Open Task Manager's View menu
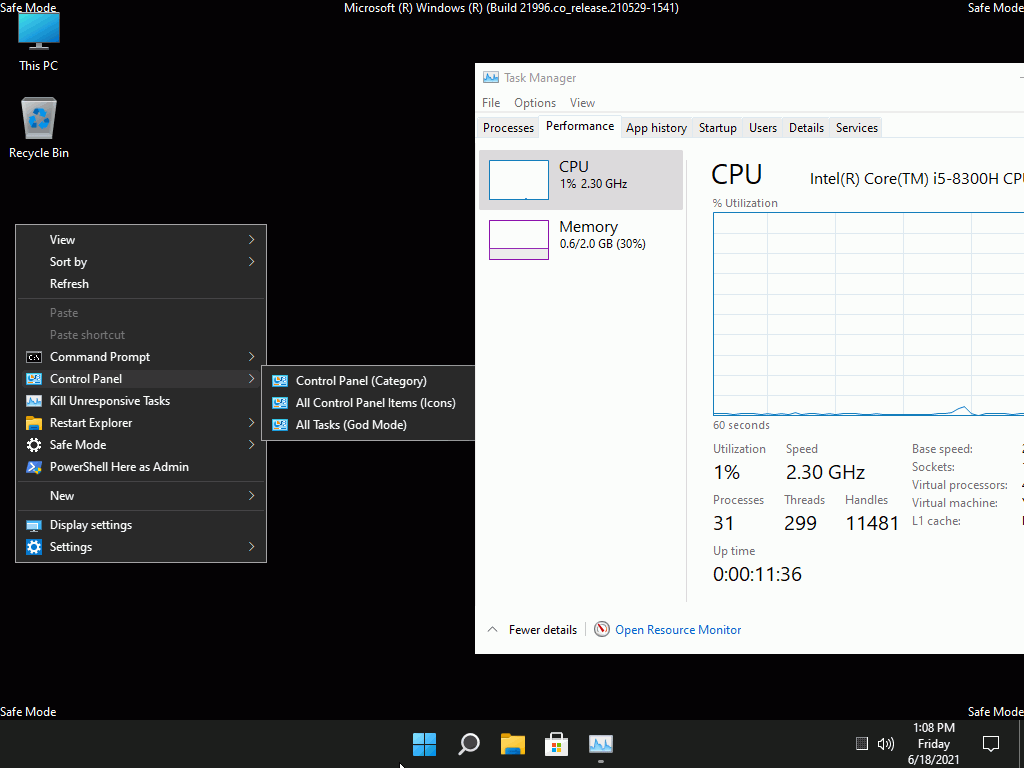Screen dimensions: 1024x768 582,103
